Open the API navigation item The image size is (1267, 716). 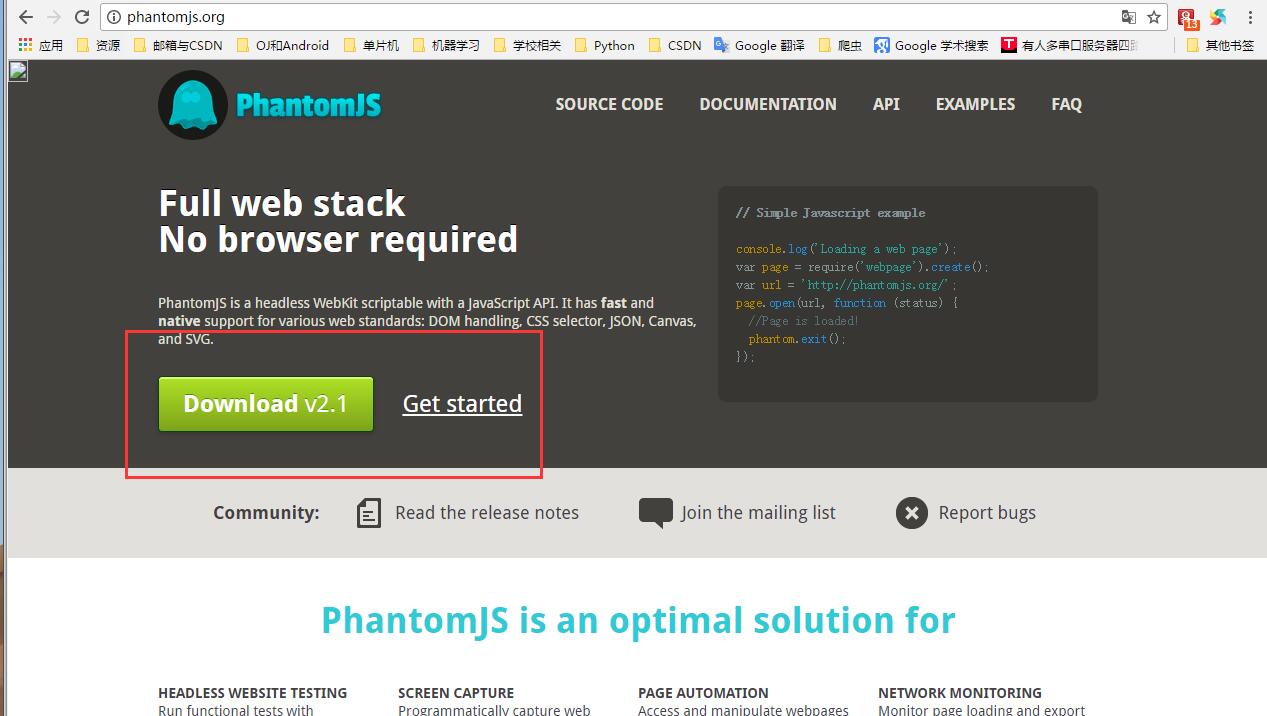click(886, 104)
